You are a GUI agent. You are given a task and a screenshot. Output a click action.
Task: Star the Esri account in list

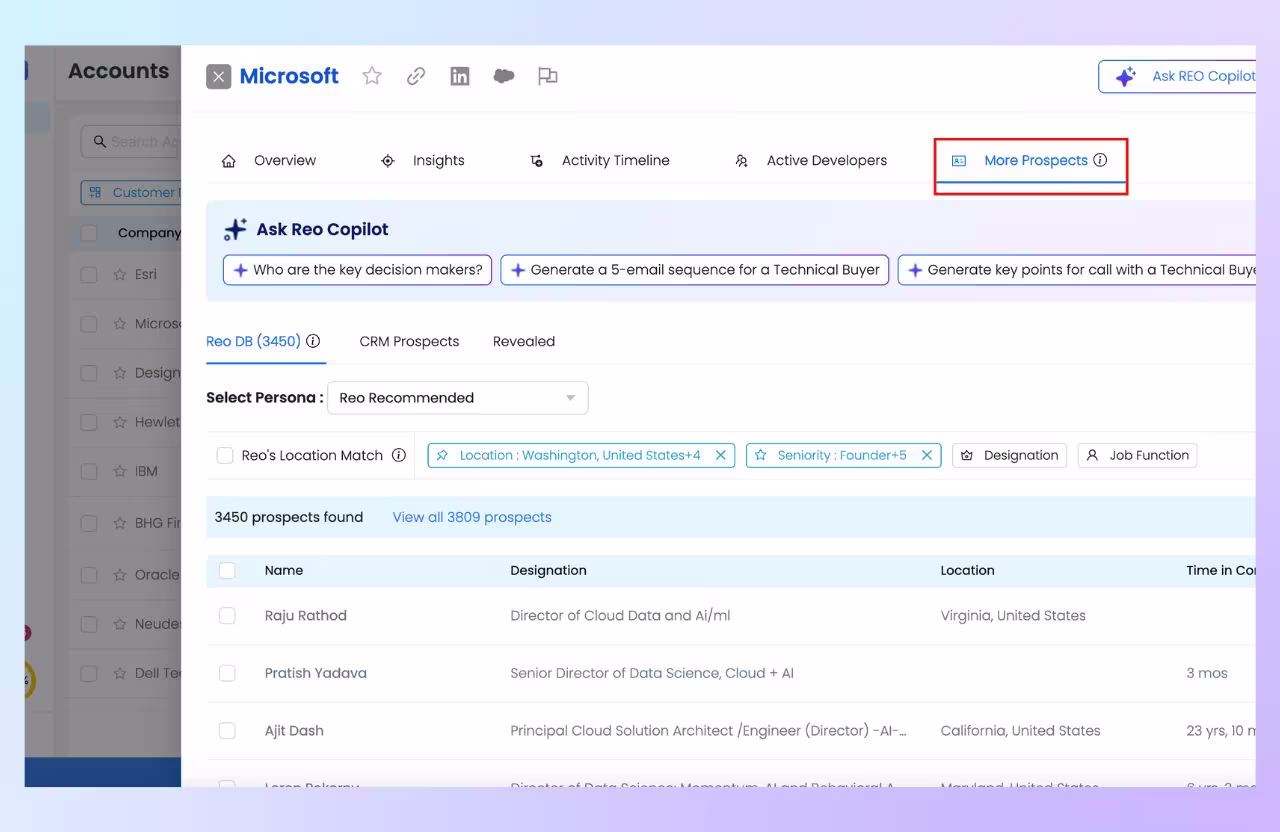119,275
